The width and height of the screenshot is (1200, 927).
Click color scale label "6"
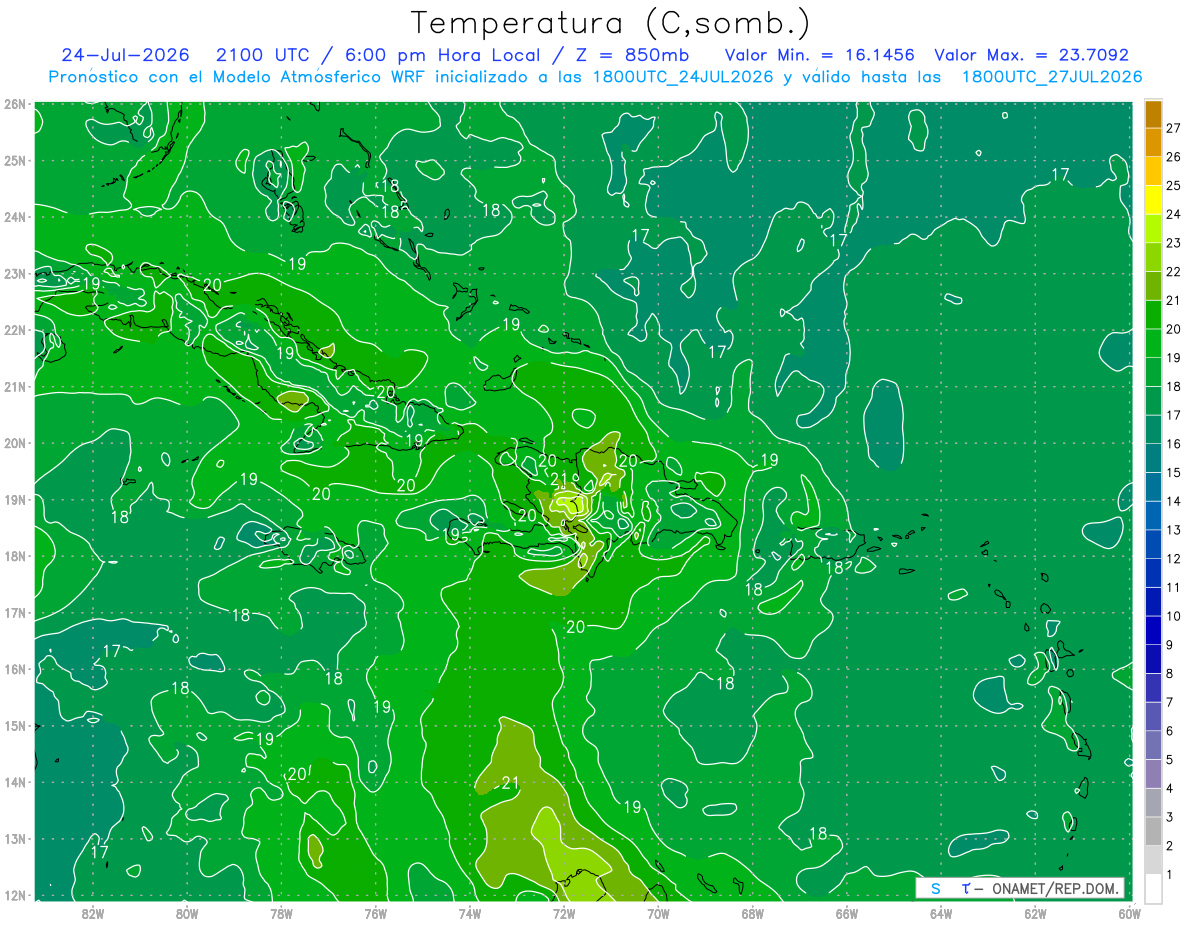click(1170, 731)
